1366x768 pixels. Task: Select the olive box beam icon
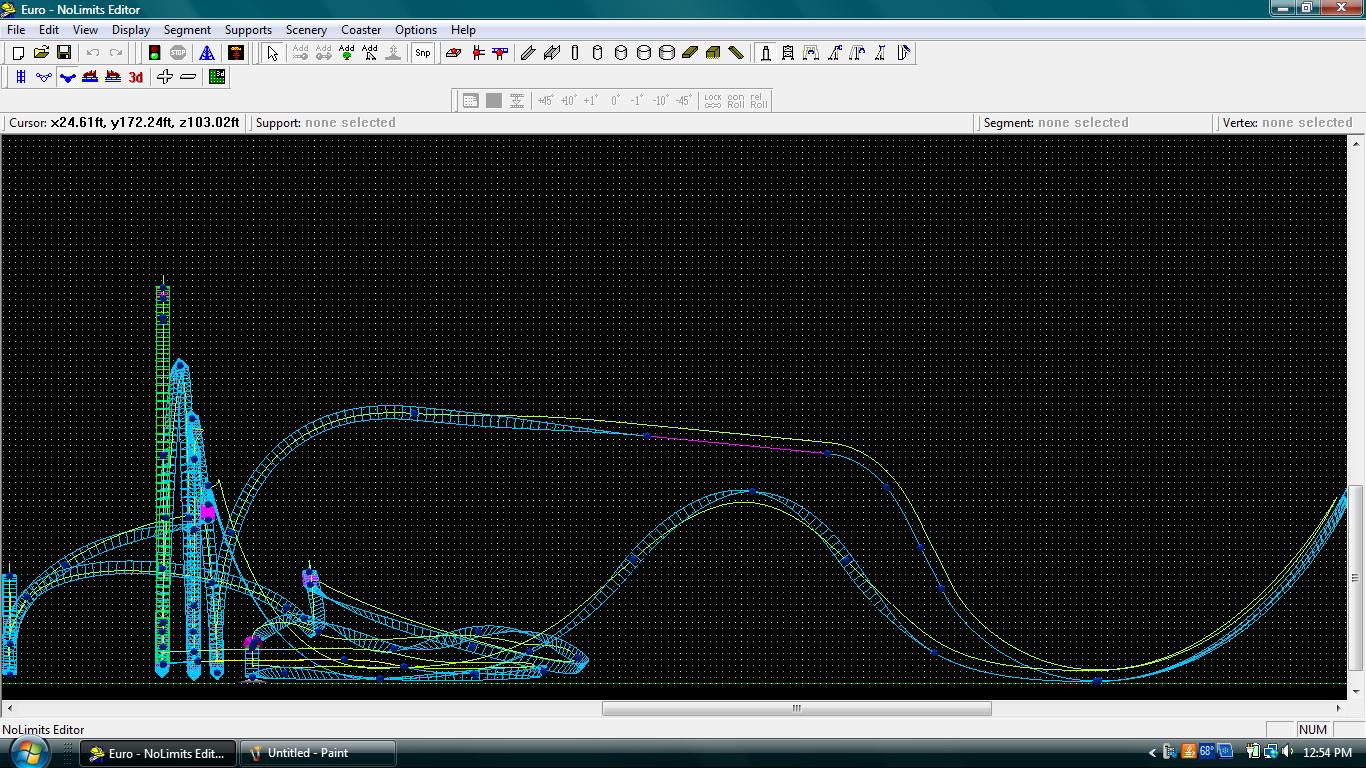click(713, 53)
